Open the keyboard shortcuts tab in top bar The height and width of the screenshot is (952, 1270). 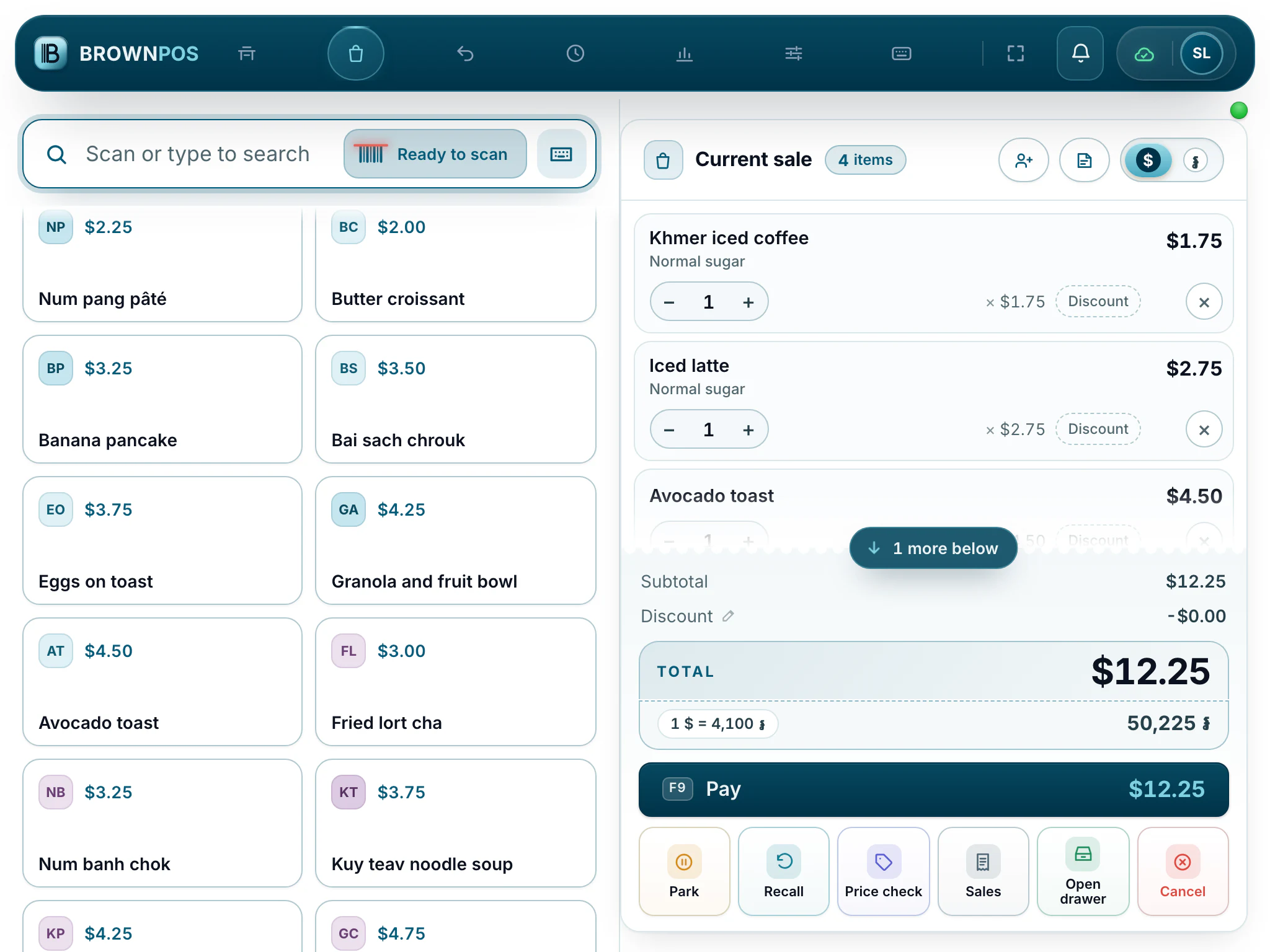[x=902, y=54]
